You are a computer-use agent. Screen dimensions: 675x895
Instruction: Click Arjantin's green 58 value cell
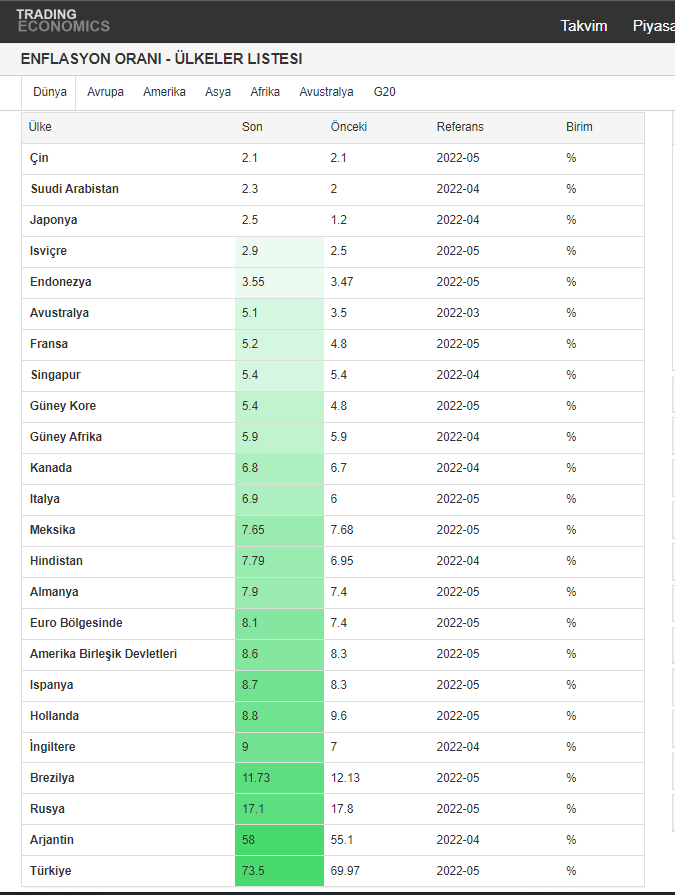pyautogui.click(x=279, y=840)
